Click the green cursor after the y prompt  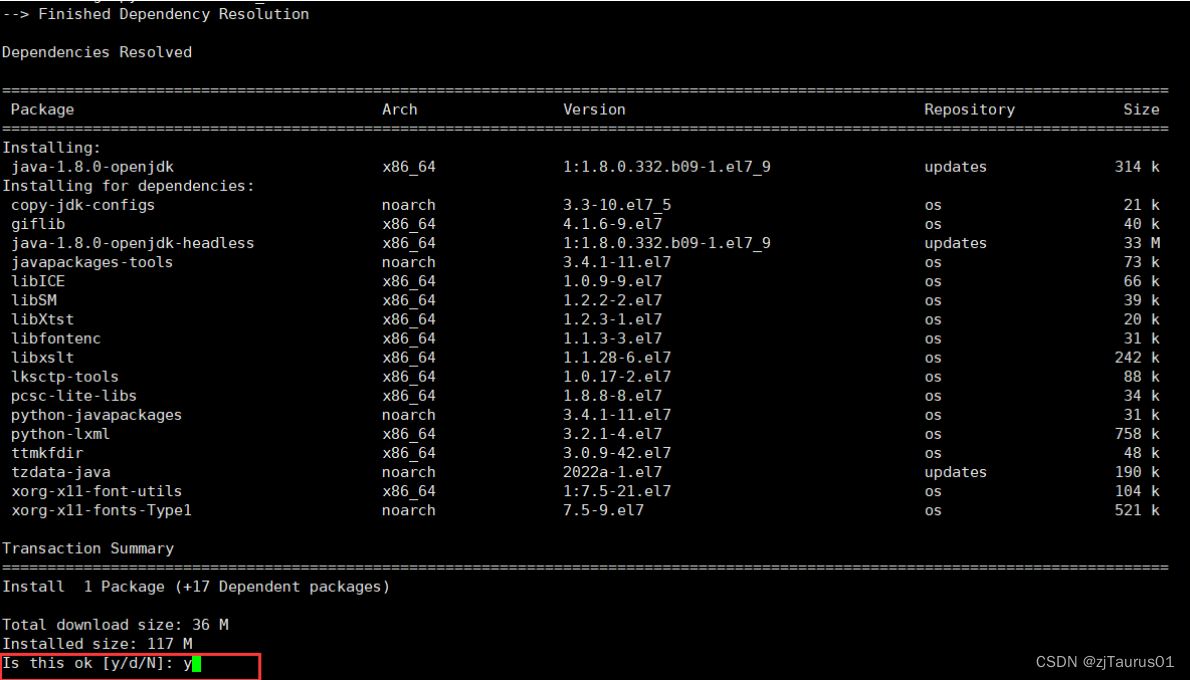coord(197,663)
